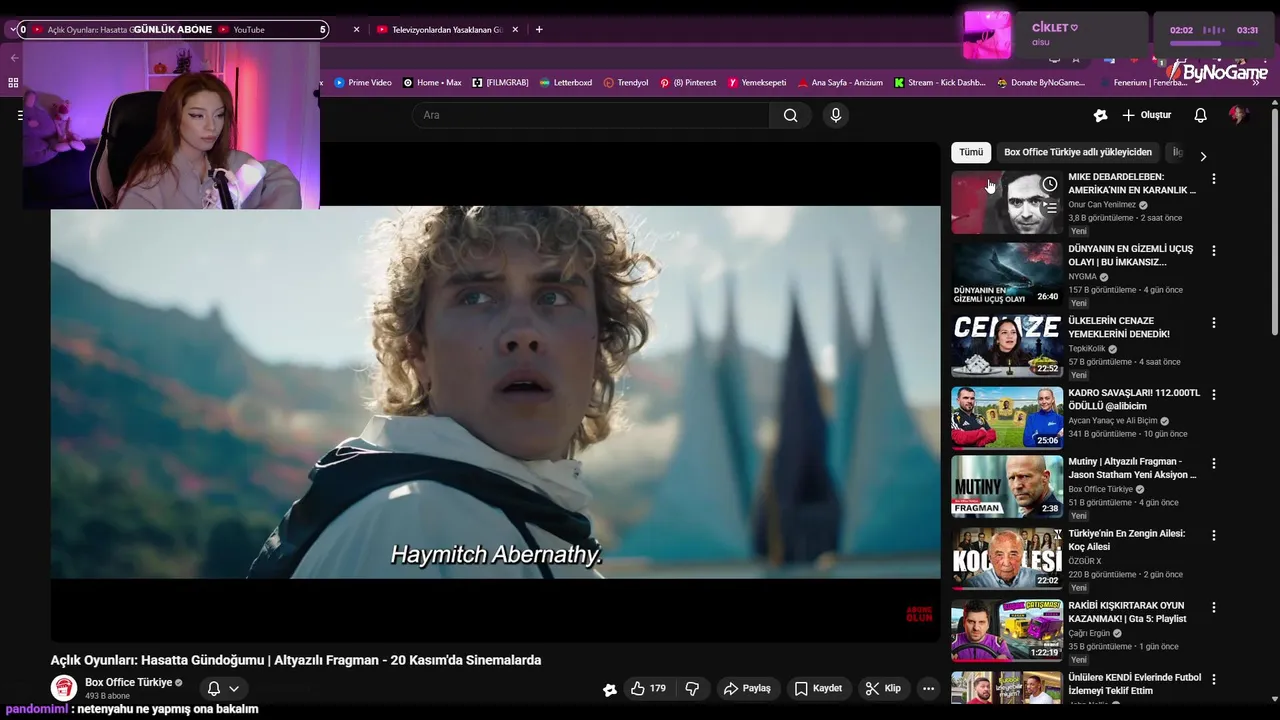1280x720 pixels.
Task: Click Çağrı Ergün channel name
Action: pos(1090,633)
